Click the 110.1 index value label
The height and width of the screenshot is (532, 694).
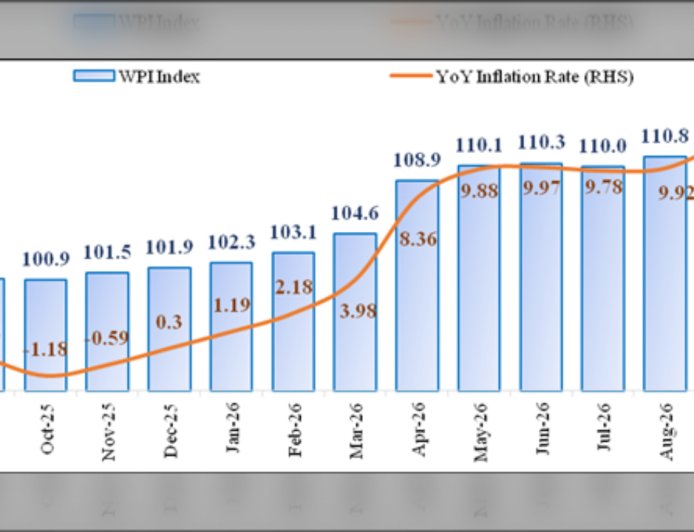click(x=479, y=145)
